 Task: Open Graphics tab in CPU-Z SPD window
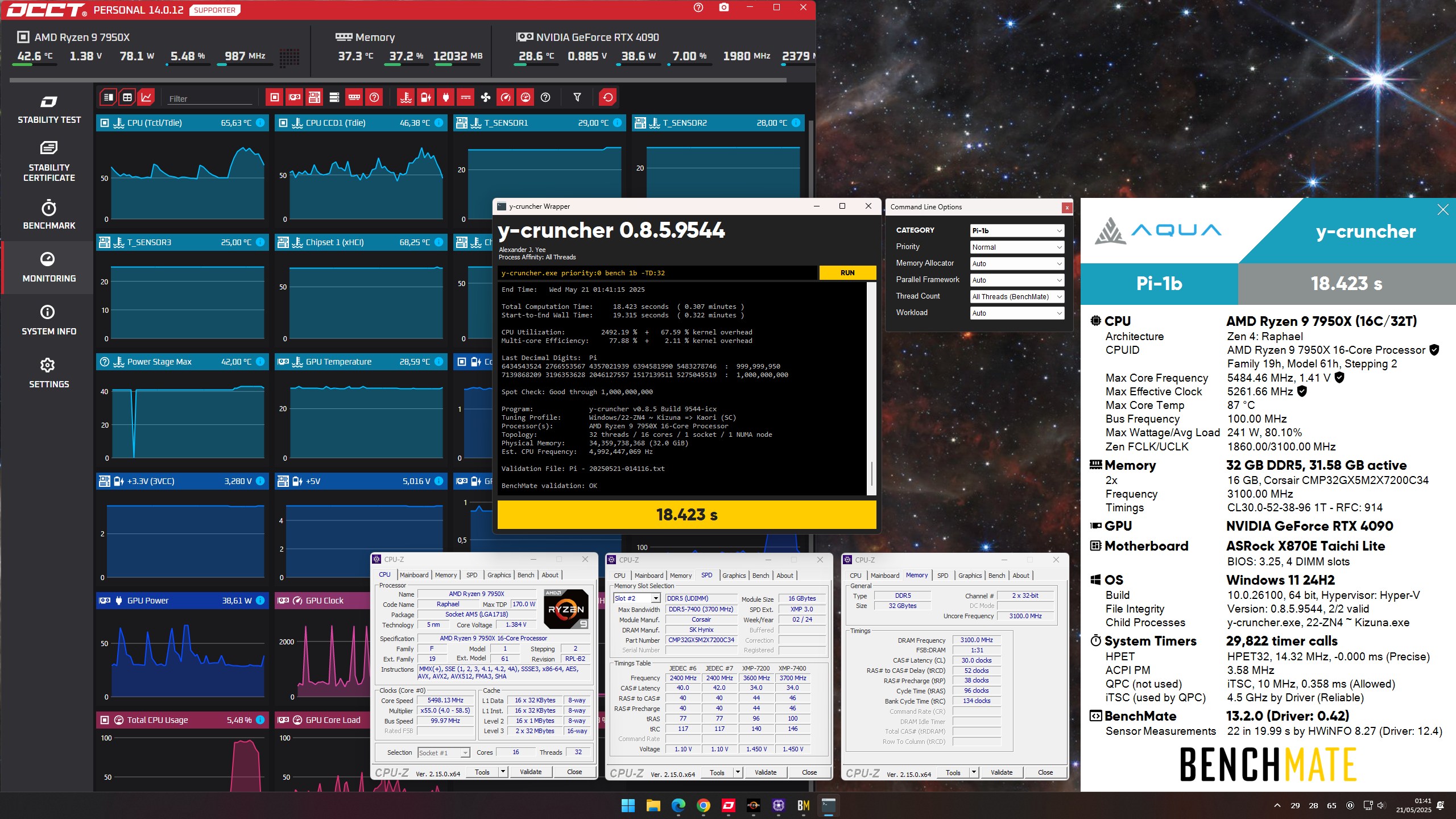(734, 576)
